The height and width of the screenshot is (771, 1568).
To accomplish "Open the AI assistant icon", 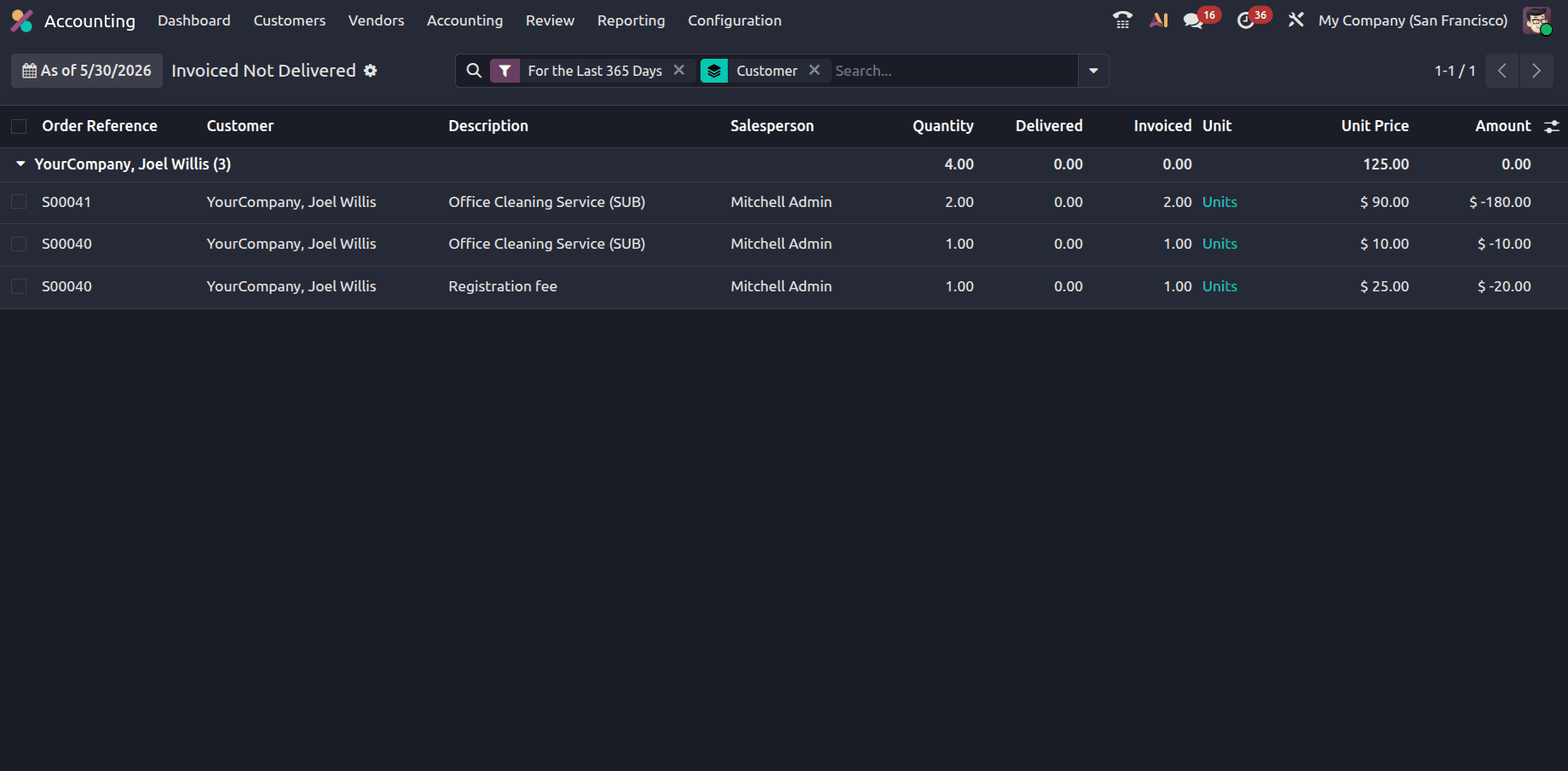I will pyautogui.click(x=1159, y=20).
